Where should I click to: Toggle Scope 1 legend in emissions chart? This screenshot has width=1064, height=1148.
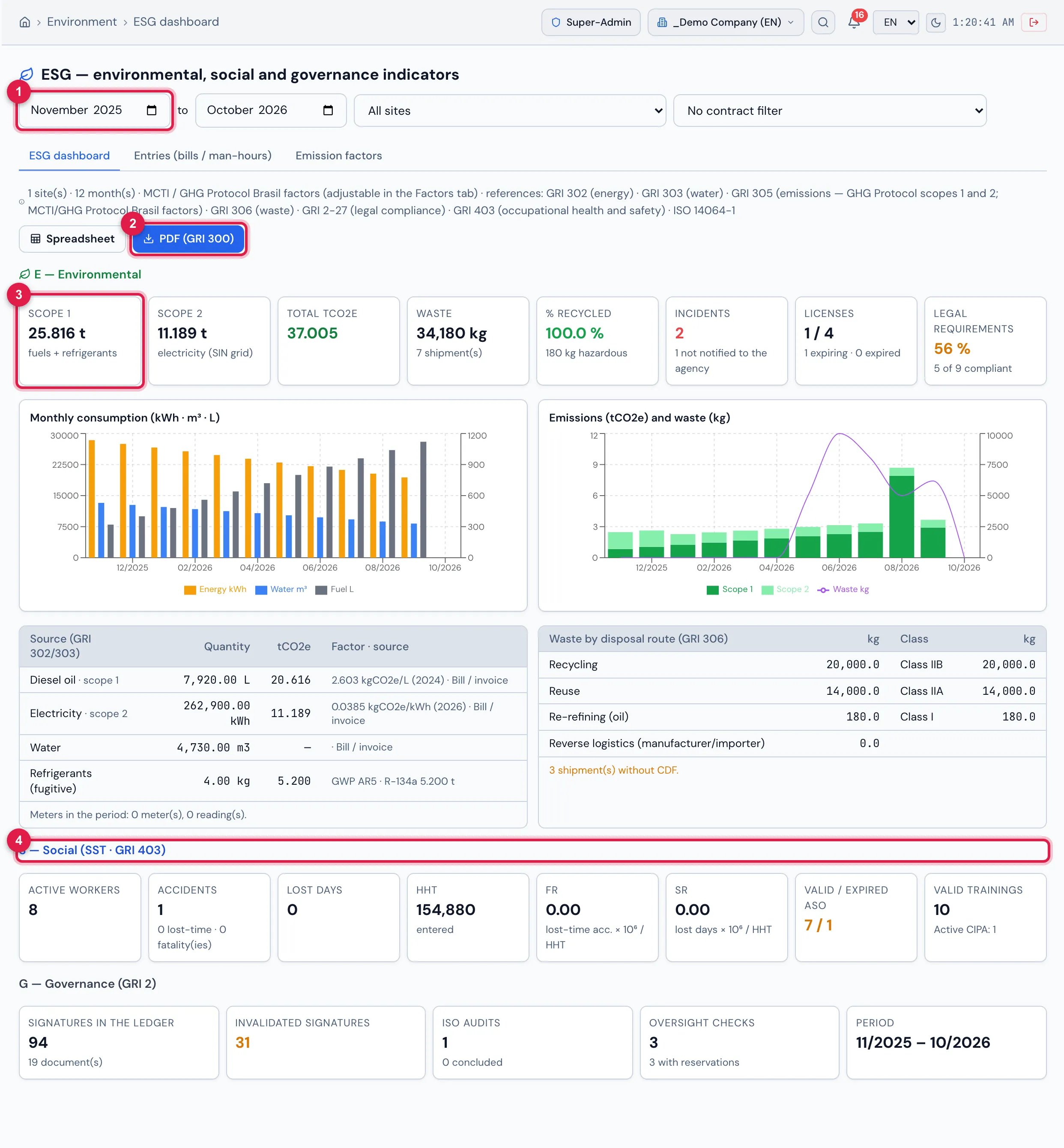click(x=729, y=589)
